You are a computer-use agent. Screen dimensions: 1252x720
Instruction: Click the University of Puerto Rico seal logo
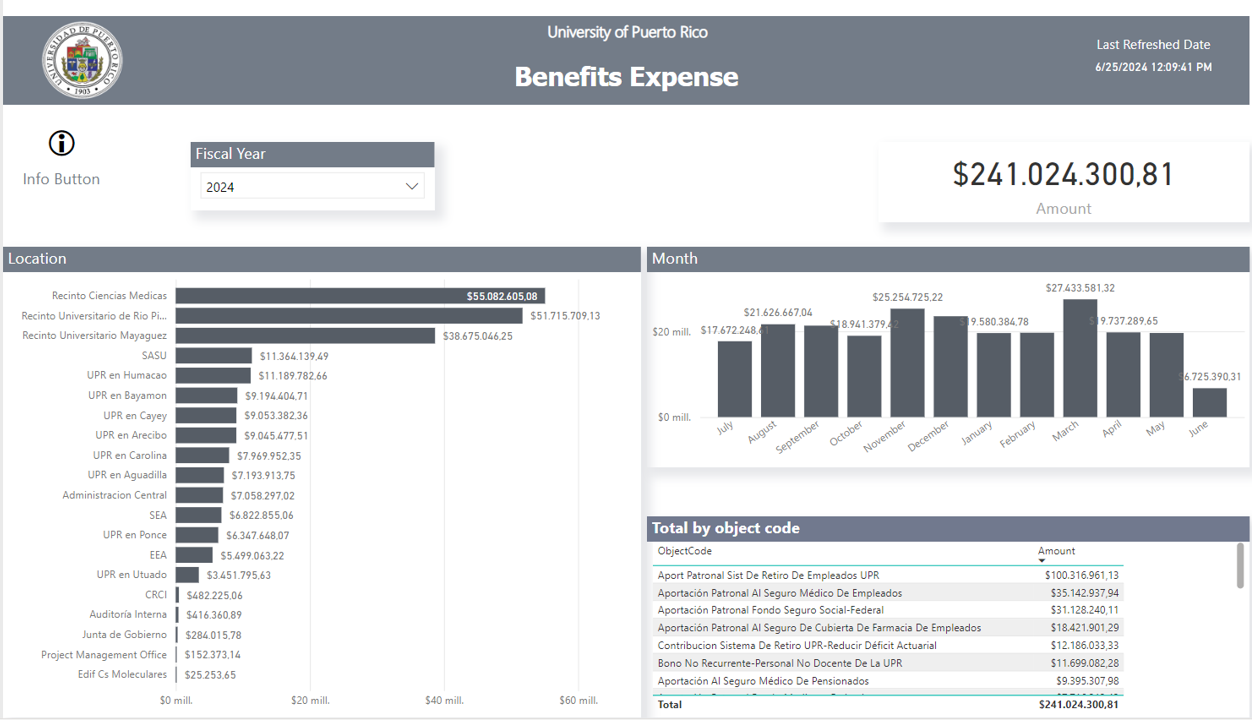point(82,61)
